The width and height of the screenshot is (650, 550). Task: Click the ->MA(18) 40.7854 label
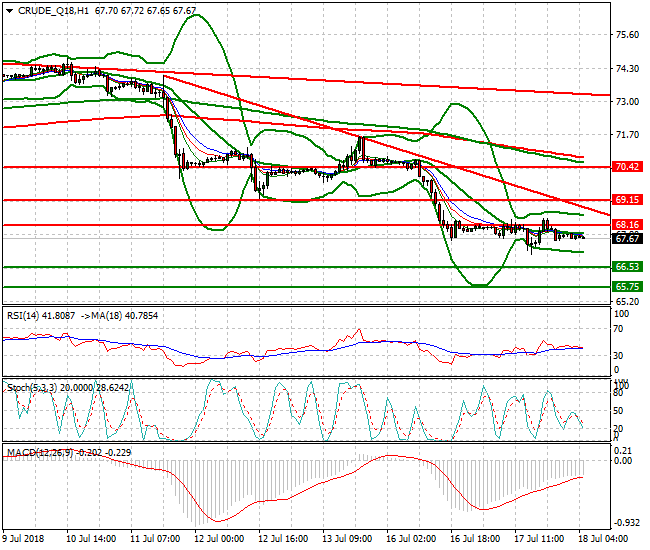tap(119, 316)
